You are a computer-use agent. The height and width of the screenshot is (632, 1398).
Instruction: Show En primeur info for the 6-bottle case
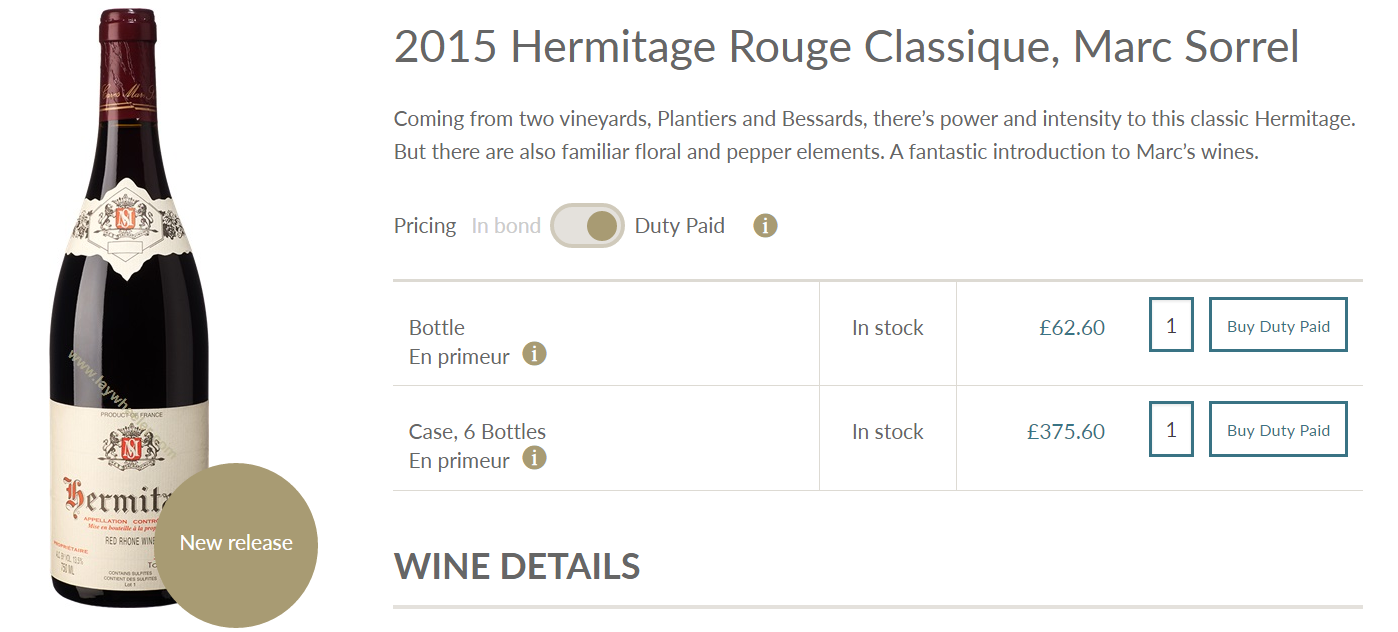point(535,458)
